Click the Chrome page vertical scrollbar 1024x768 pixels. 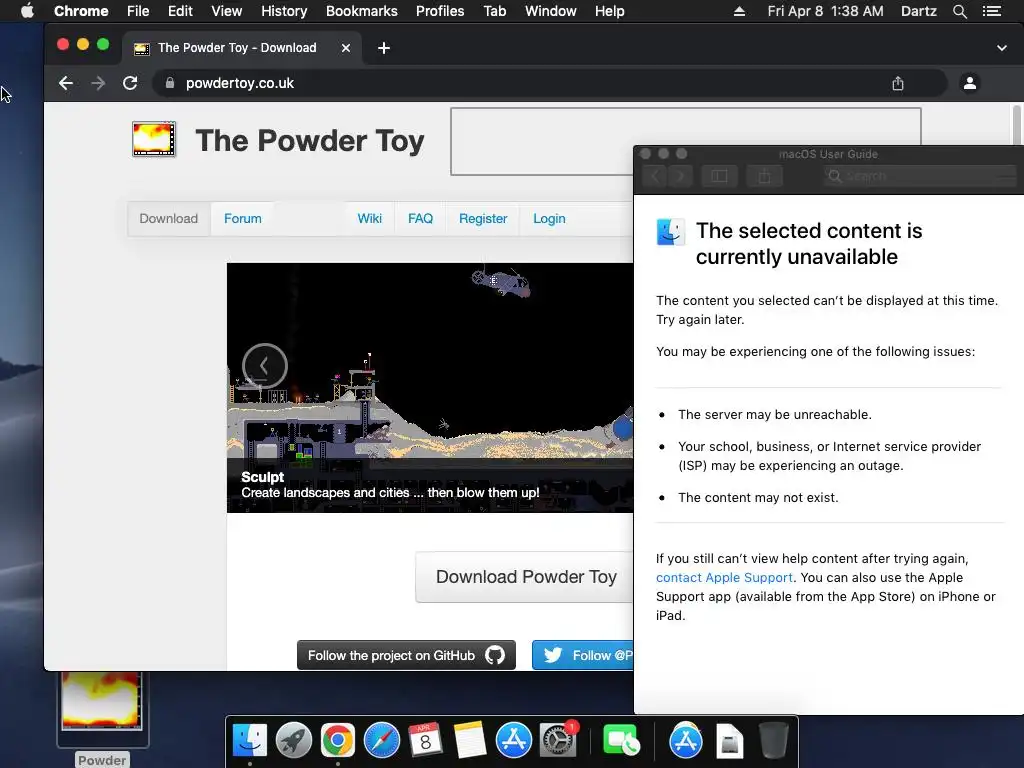coord(1016,124)
